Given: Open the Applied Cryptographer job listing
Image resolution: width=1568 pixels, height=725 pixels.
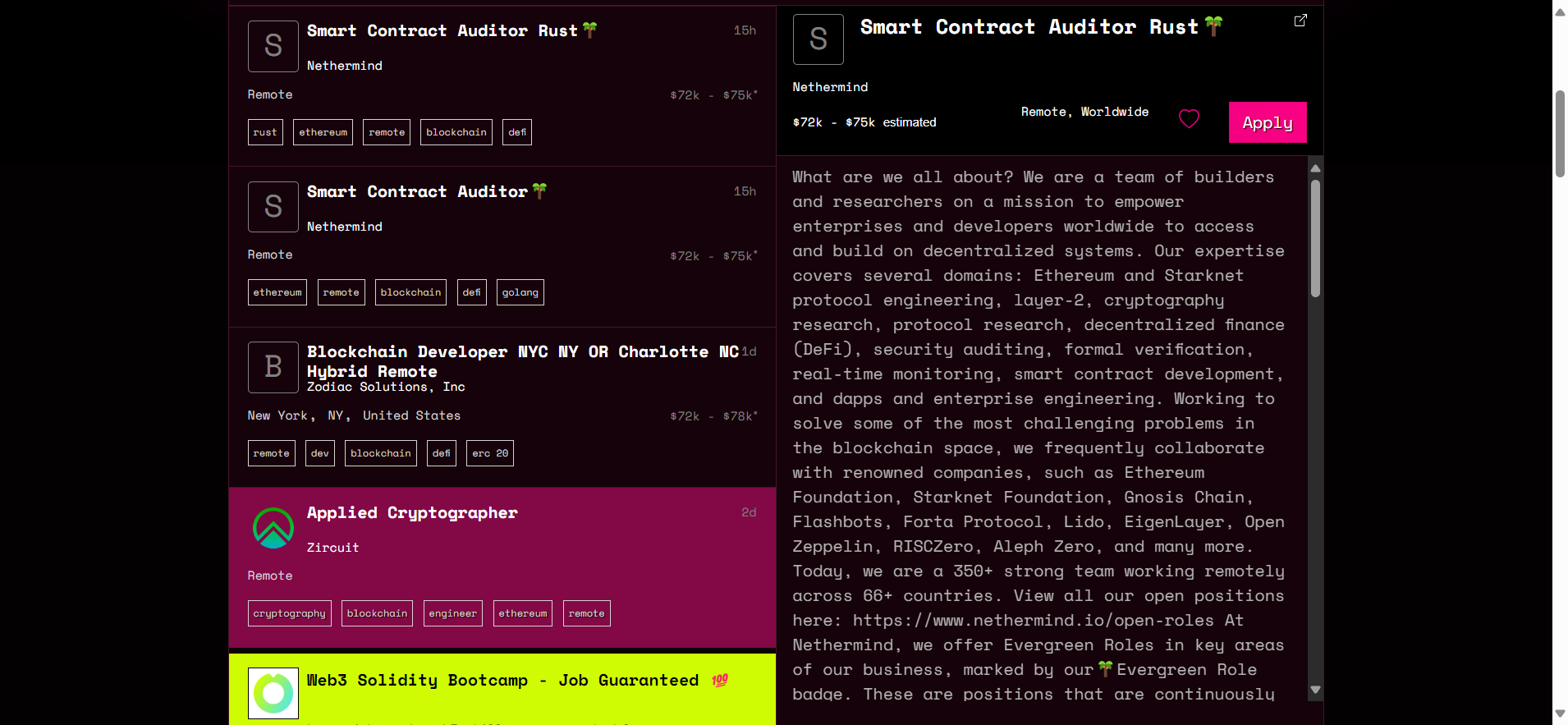Looking at the screenshot, I should tap(412, 513).
